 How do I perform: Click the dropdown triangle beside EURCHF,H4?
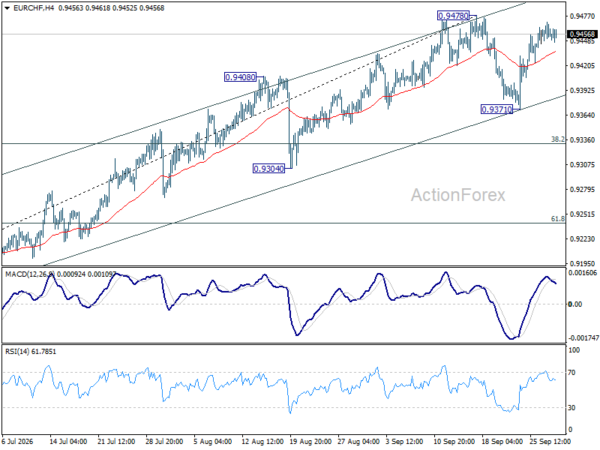point(7,8)
